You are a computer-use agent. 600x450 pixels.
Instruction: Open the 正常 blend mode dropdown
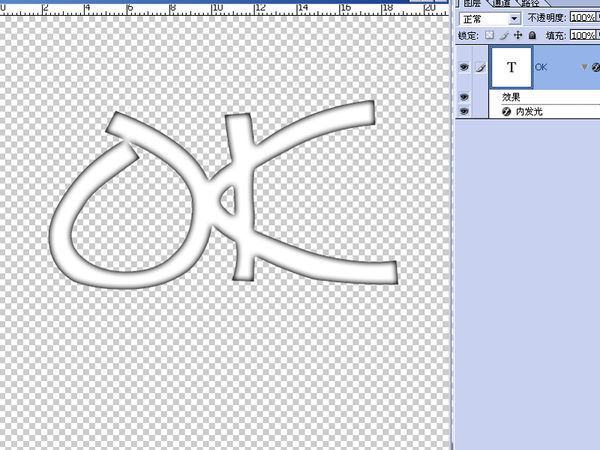(x=488, y=18)
